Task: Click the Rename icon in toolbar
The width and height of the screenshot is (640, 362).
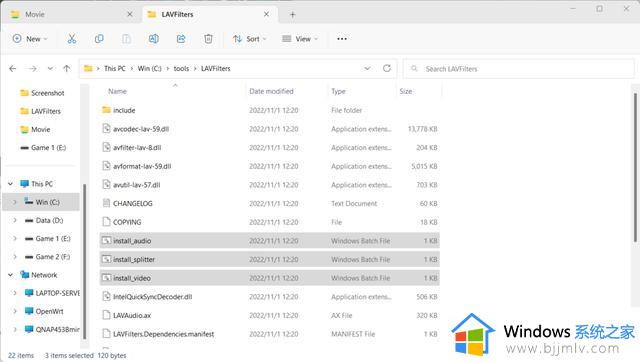Action: coord(154,39)
